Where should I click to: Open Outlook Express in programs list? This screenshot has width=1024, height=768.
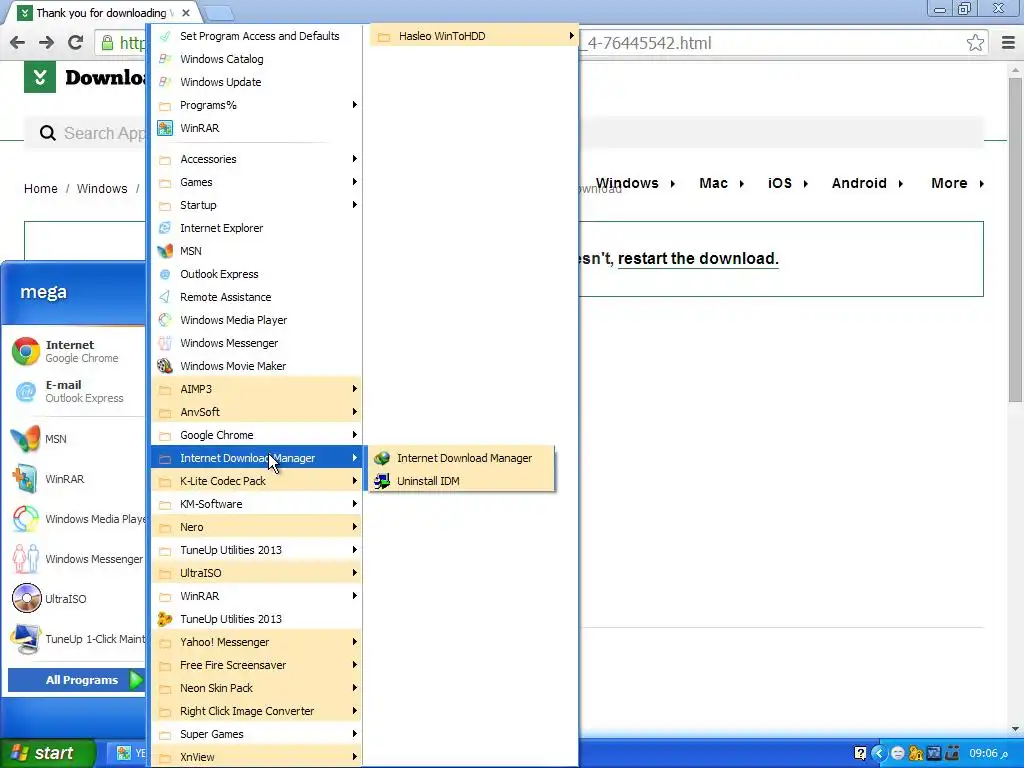(x=257, y=274)
